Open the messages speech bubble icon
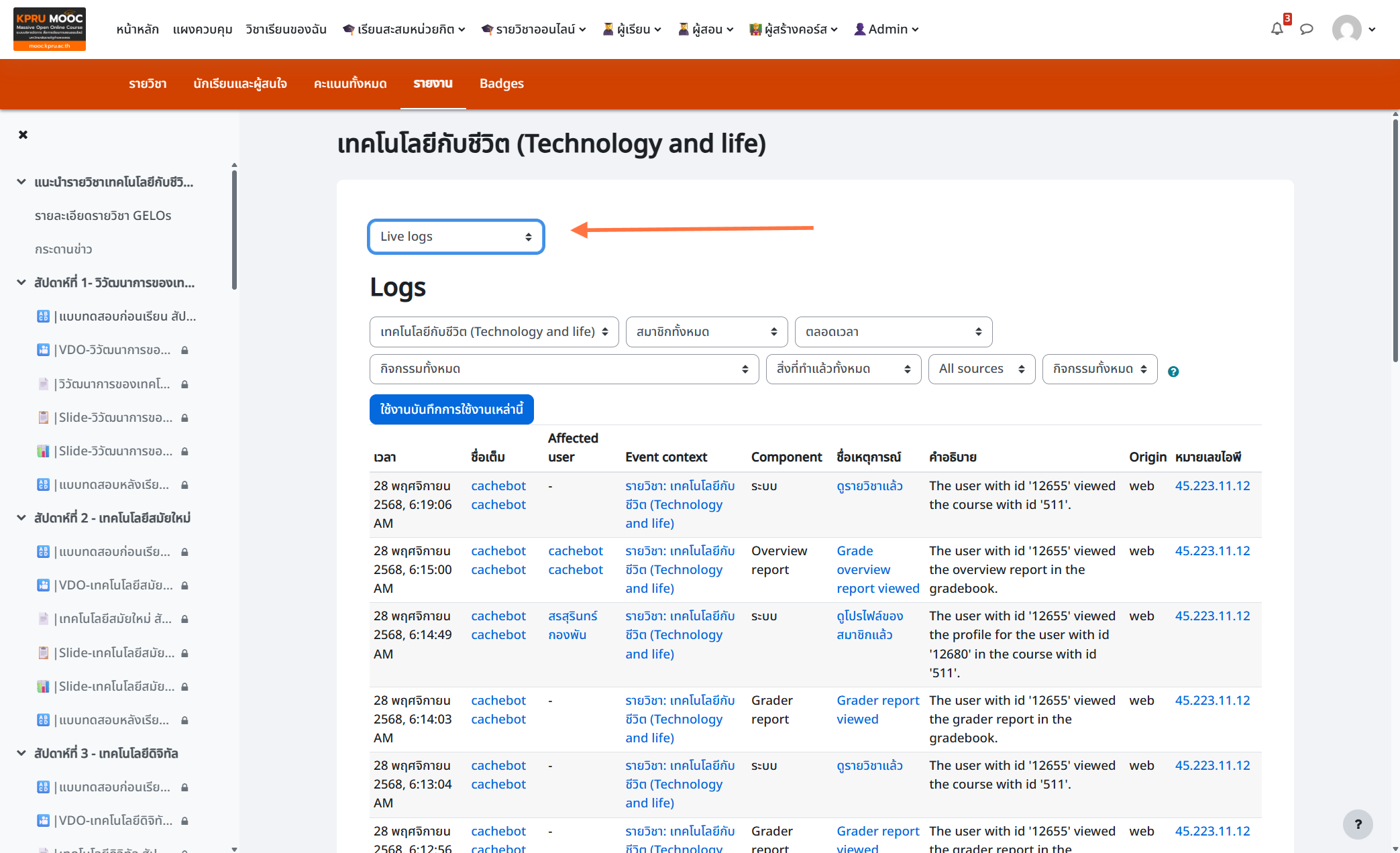 [x=1306, y=29]
